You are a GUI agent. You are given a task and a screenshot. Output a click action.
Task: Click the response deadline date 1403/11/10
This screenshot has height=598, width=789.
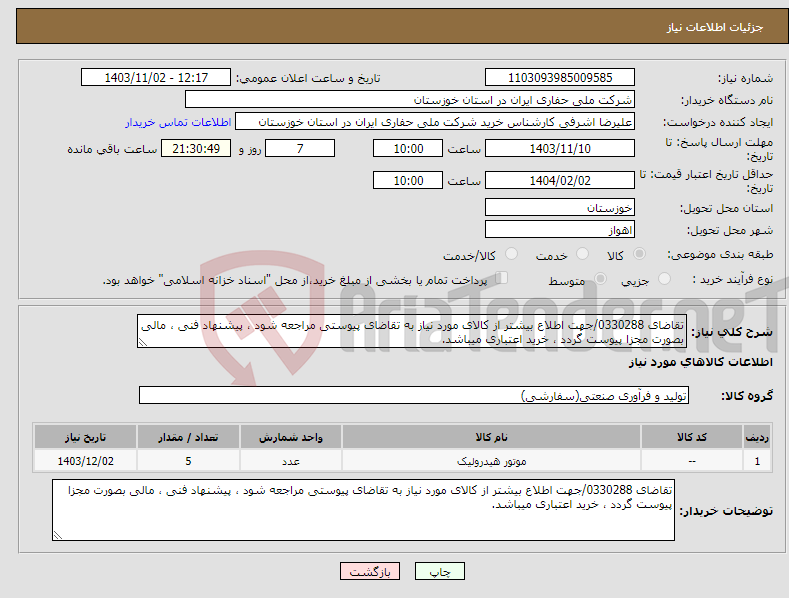(x=560, y=148)
